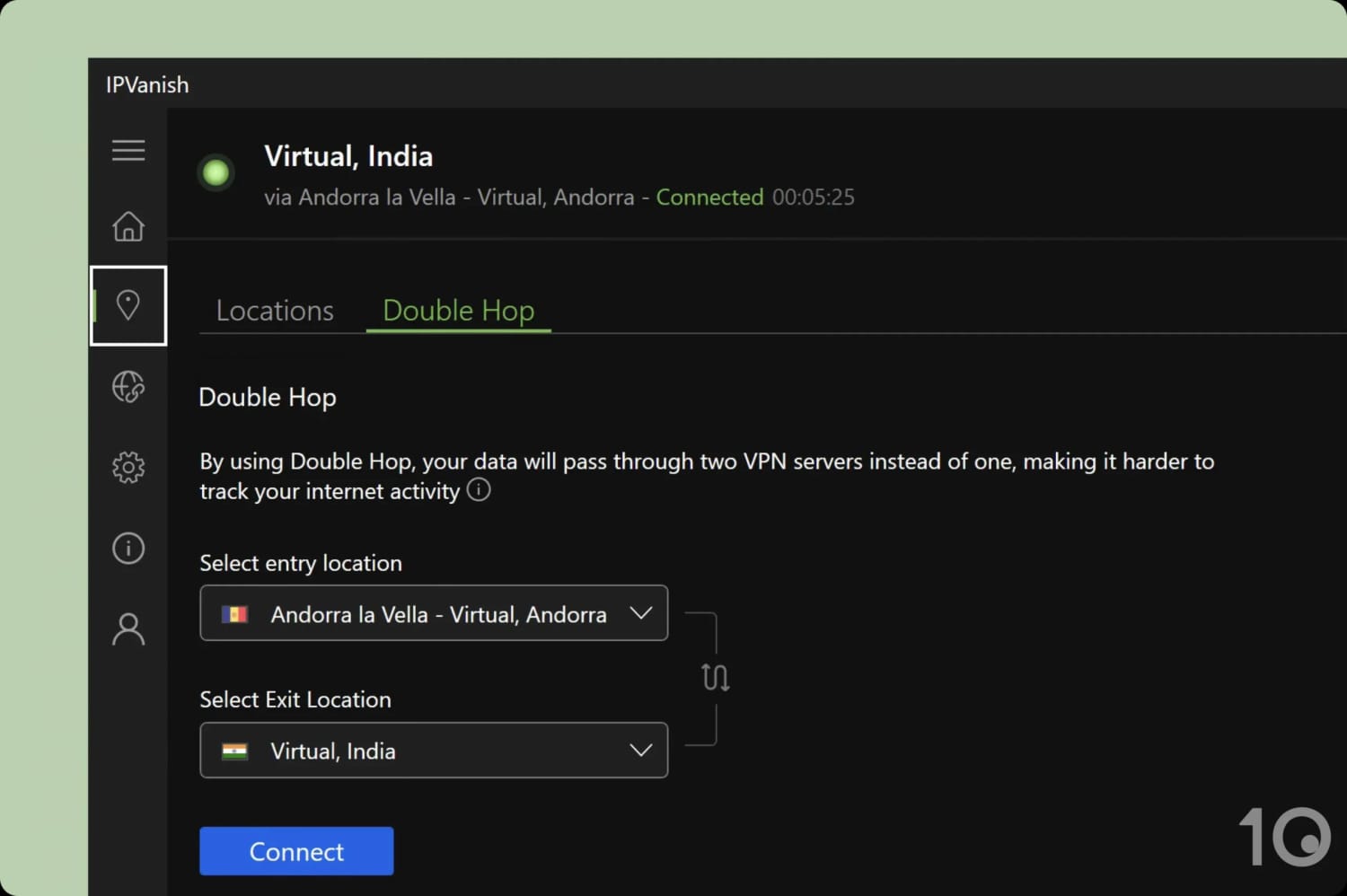Click the India flag in the exit field
The image size is (1347, 896).
(x=234, y=751)
